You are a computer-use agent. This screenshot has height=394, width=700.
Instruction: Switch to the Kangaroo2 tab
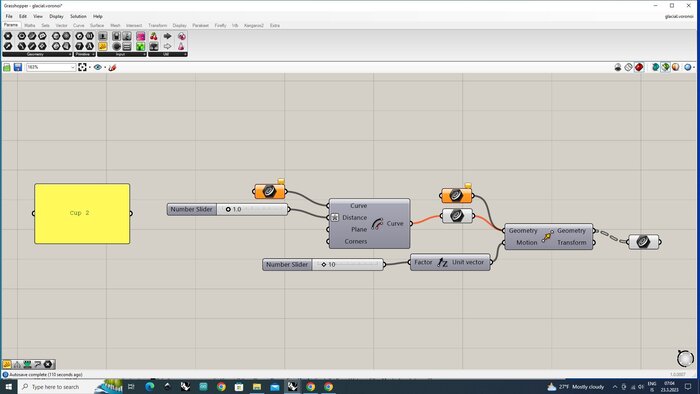coord(254,25)
